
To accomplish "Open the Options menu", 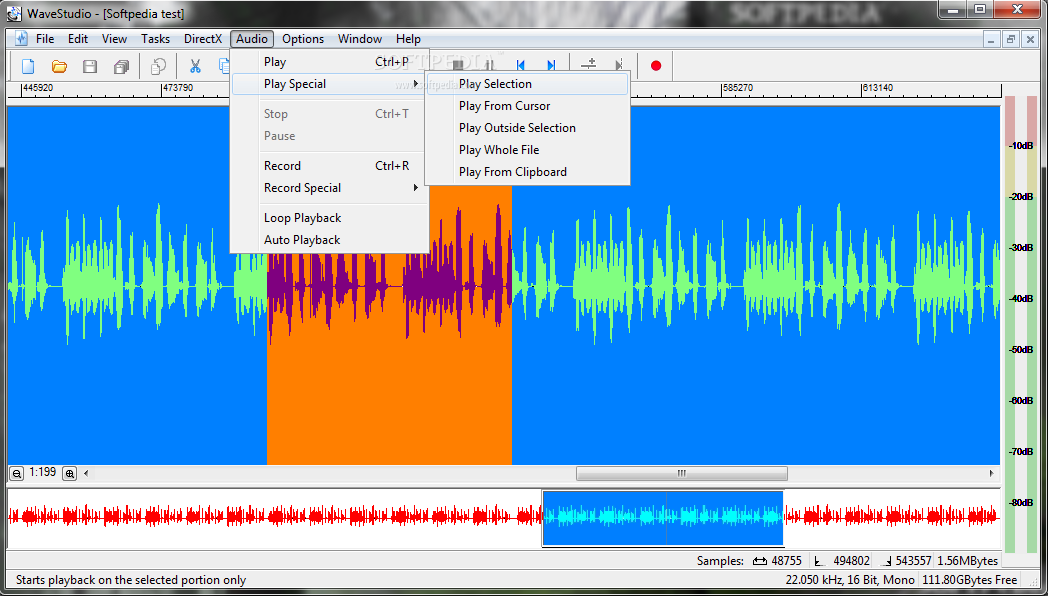I will tap(303, 39).
